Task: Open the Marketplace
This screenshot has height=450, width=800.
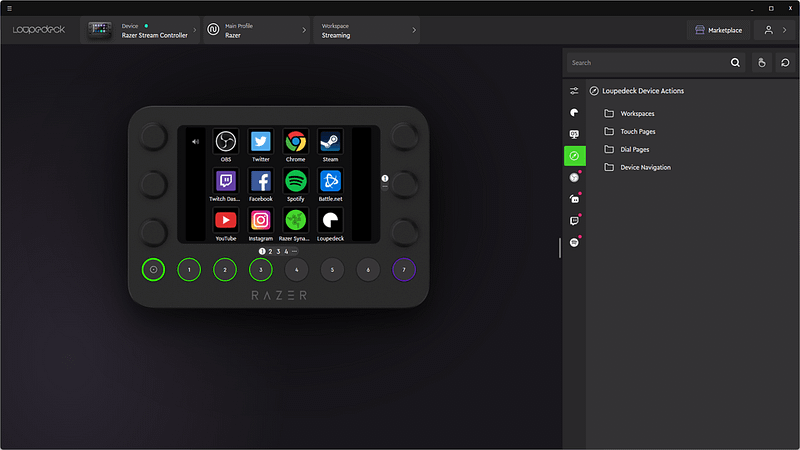Action: click(x=718, y=30)
